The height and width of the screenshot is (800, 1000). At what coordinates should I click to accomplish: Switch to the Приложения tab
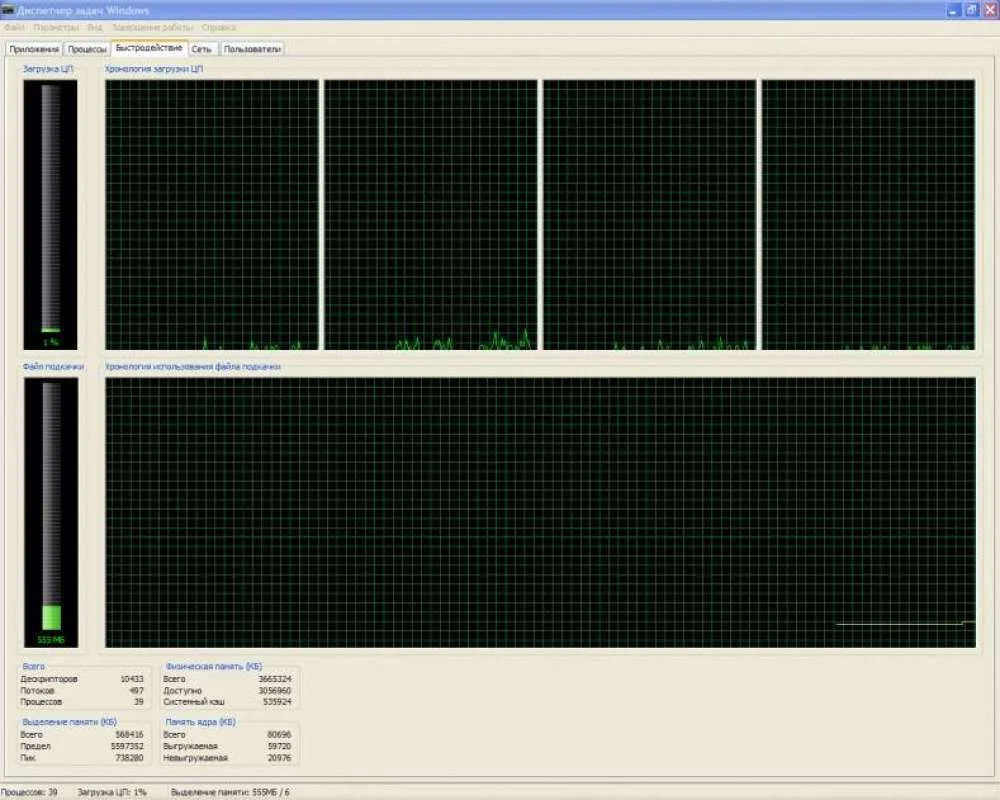(x=34, y=49)
